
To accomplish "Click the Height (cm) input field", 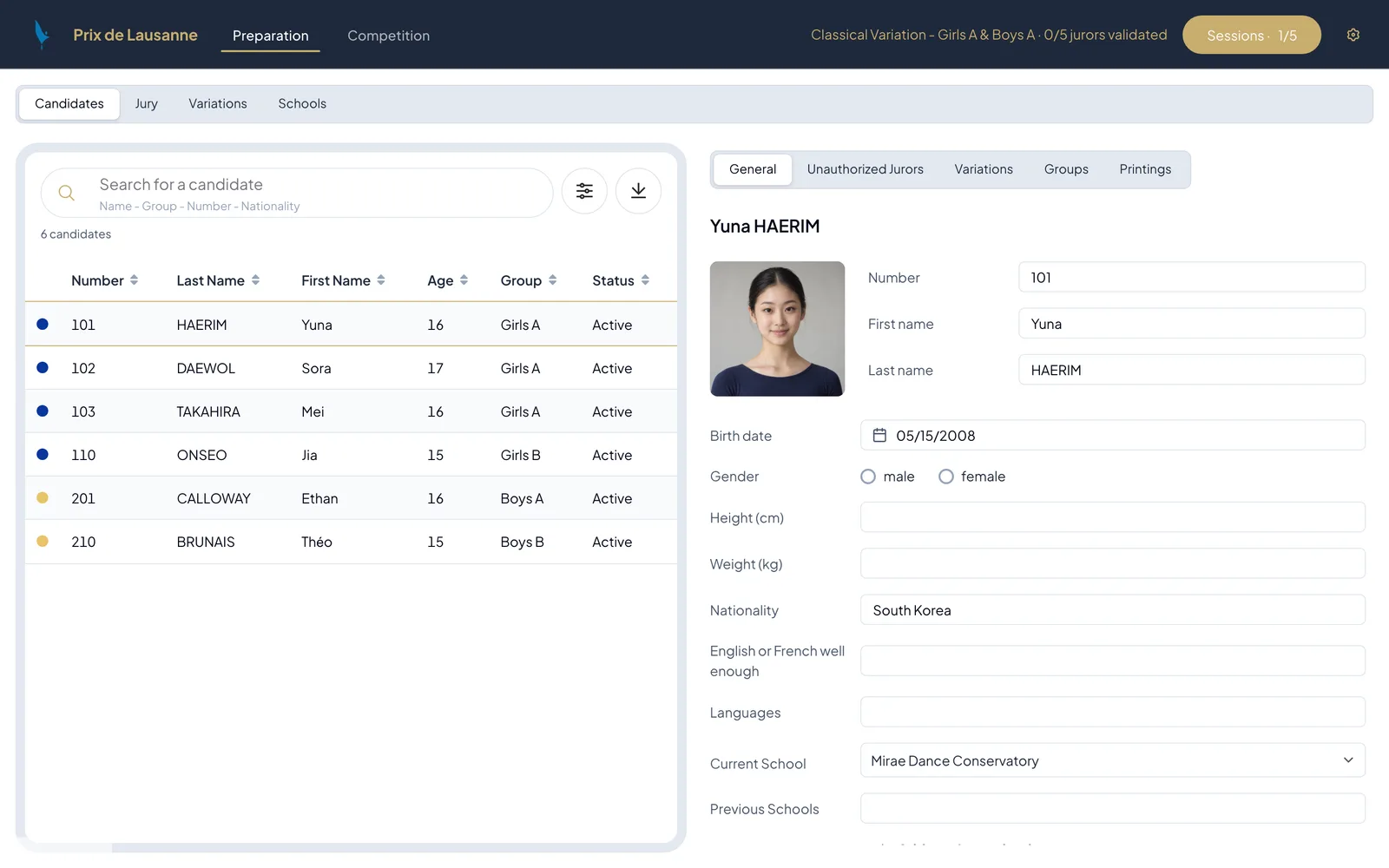I will coord(1112,517).
